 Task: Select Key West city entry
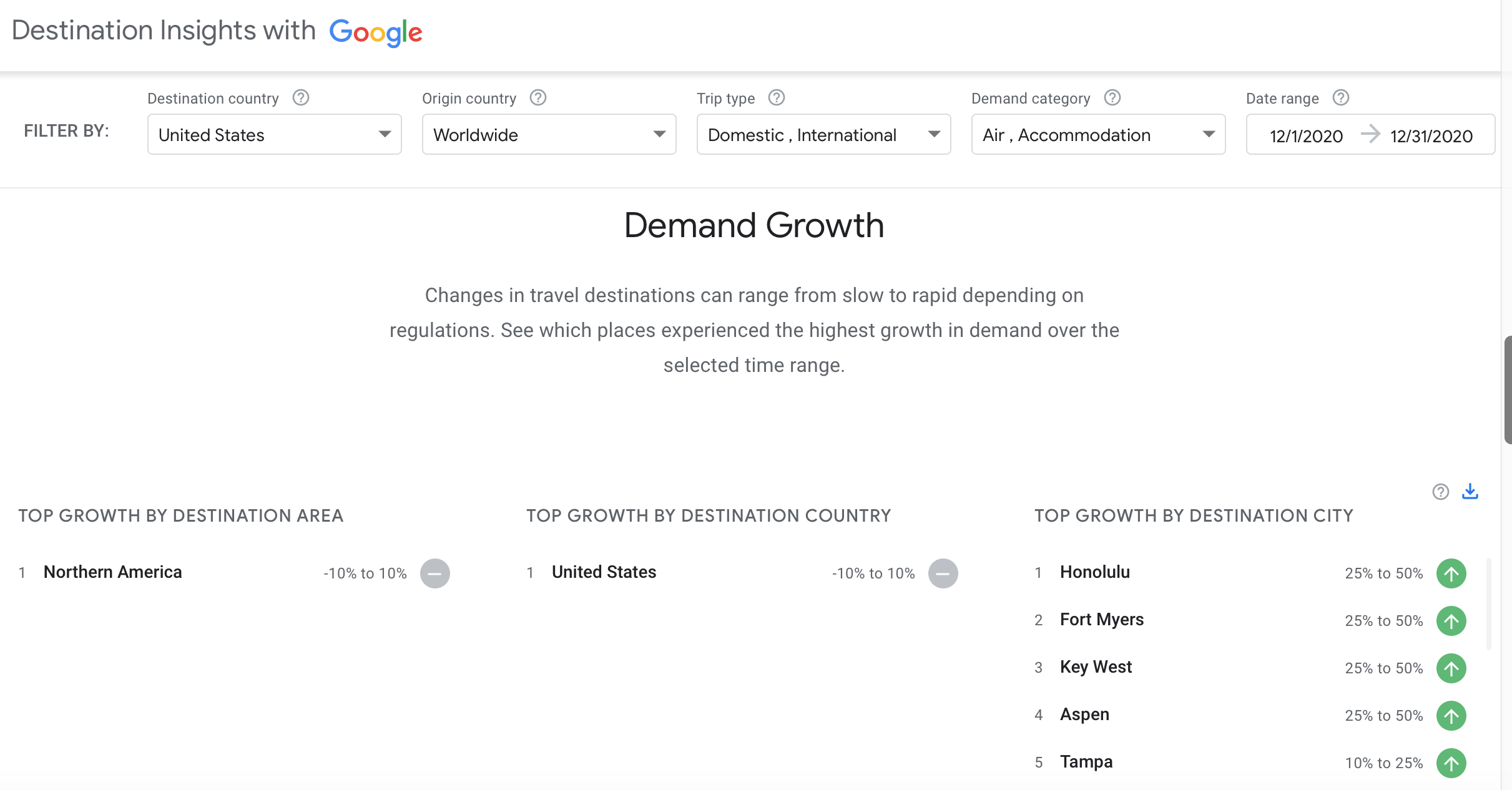(x=1096, y=667)
